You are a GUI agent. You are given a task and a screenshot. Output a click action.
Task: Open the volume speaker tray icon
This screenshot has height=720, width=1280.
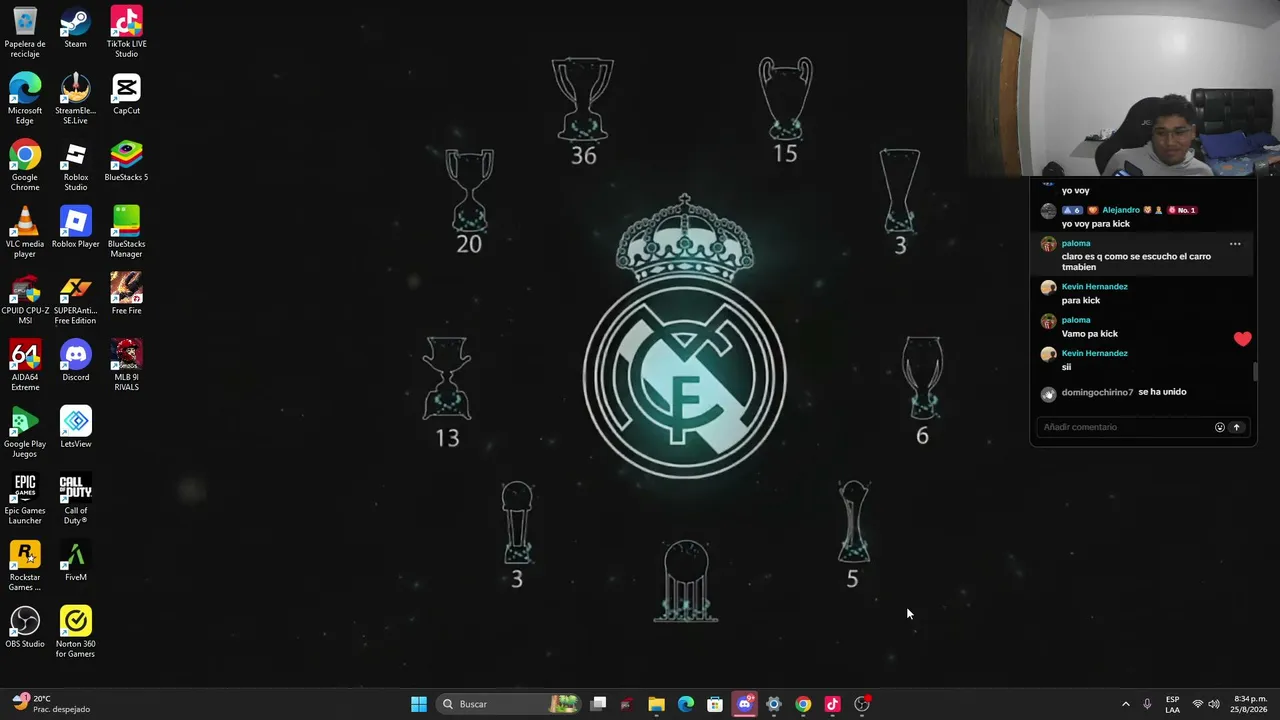point(1214,704)
